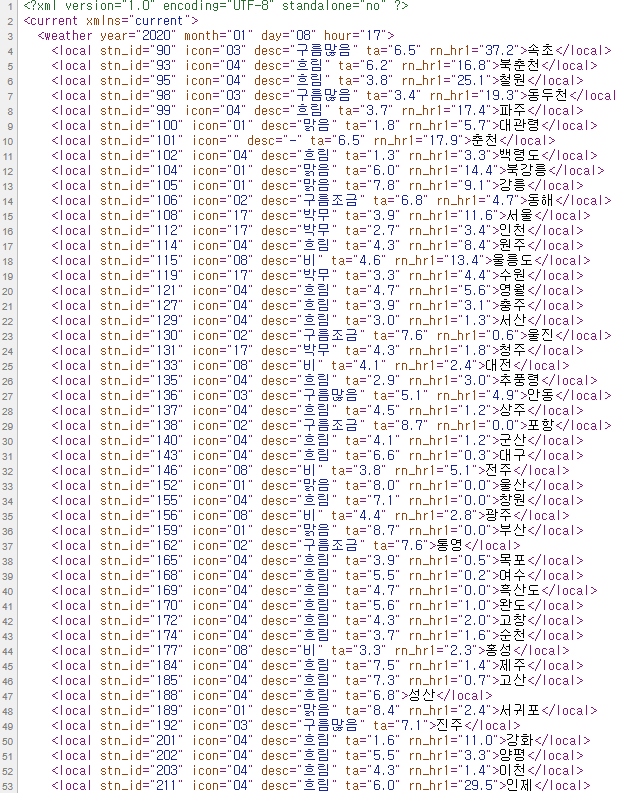
Task: Select station name 인천
Action: [x=513, y=231]
